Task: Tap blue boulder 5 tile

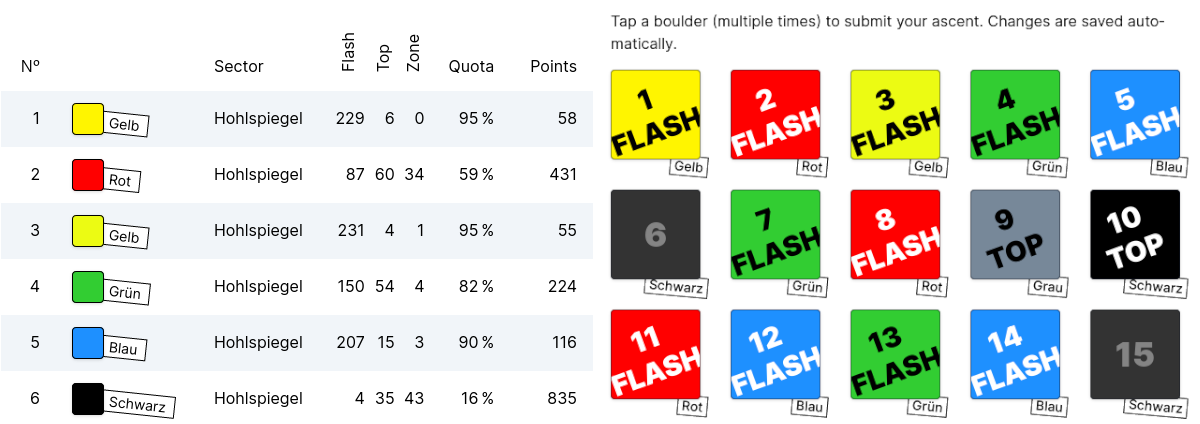Action: [1135, 114]
